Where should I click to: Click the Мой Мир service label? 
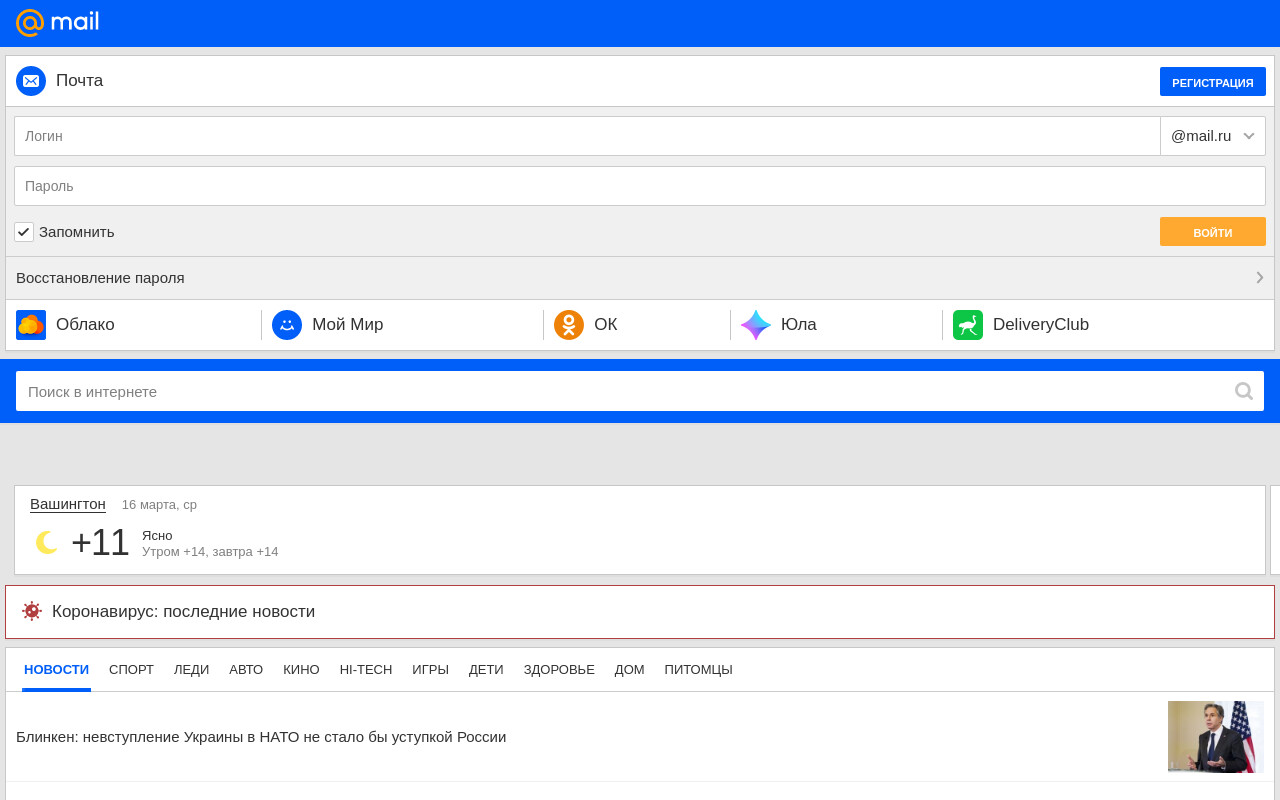pos(348,325)
